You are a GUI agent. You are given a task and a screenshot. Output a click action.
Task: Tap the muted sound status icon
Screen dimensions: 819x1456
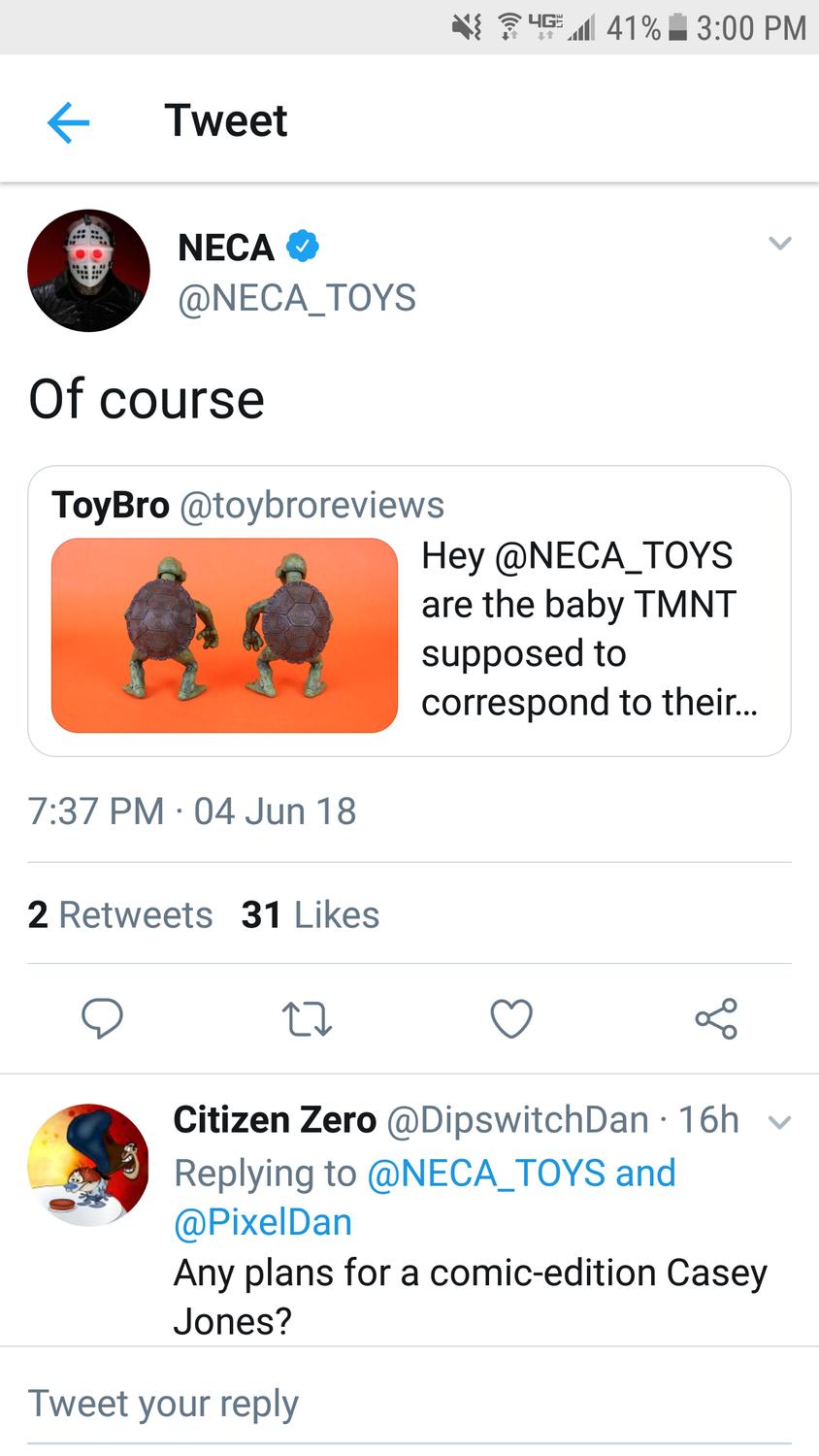(467, 28)
